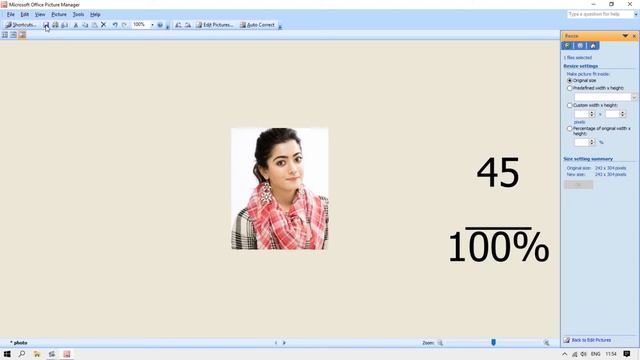The height and width of the screenshot is (360, 640).
Task: Click the Help icon beside zoom box
Action: tap(160, 25)
